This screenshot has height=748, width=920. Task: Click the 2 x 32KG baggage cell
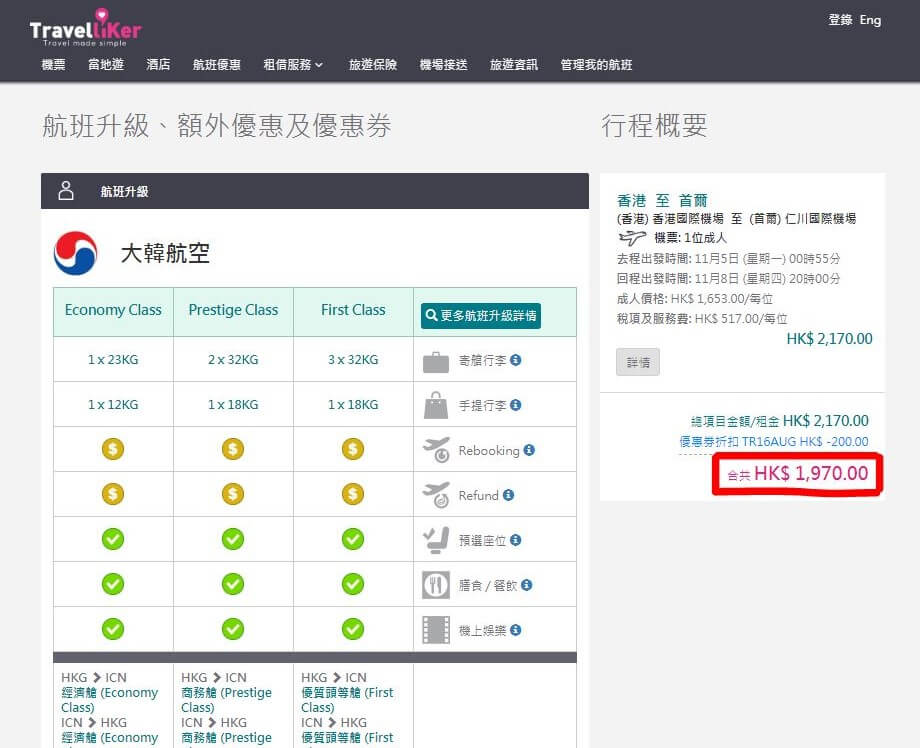[x=234, y=360]
